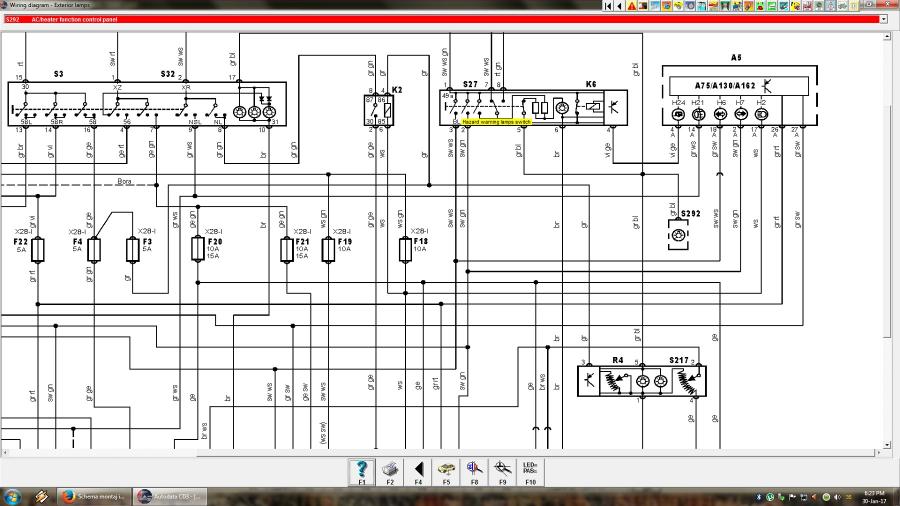
Task: Jump to first page using top toolbar arrow
Action: (609, 6)
